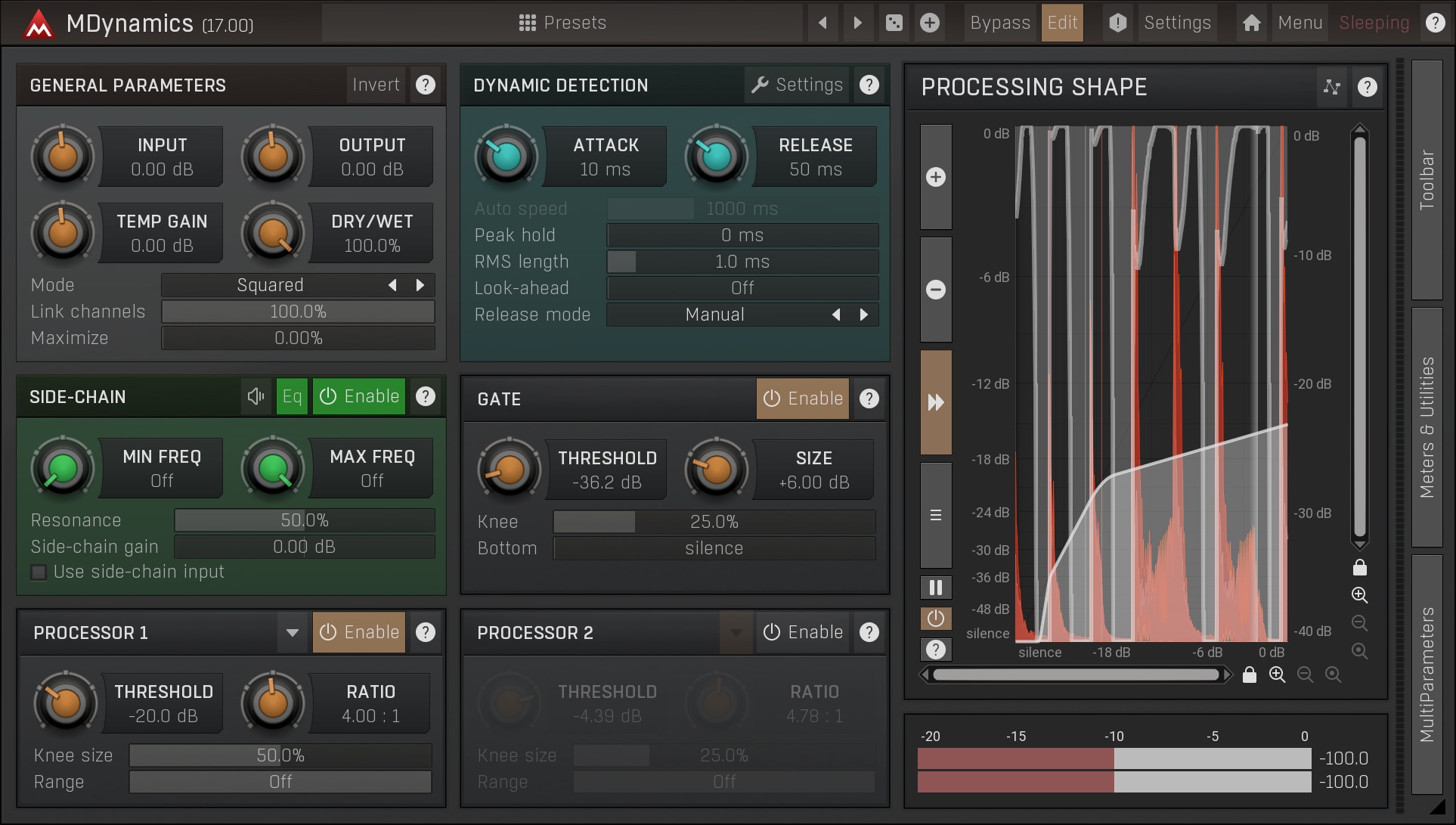Click the home icon in top bar
The height and width of the screenshot is (825, 1456).
(1251, 23)
